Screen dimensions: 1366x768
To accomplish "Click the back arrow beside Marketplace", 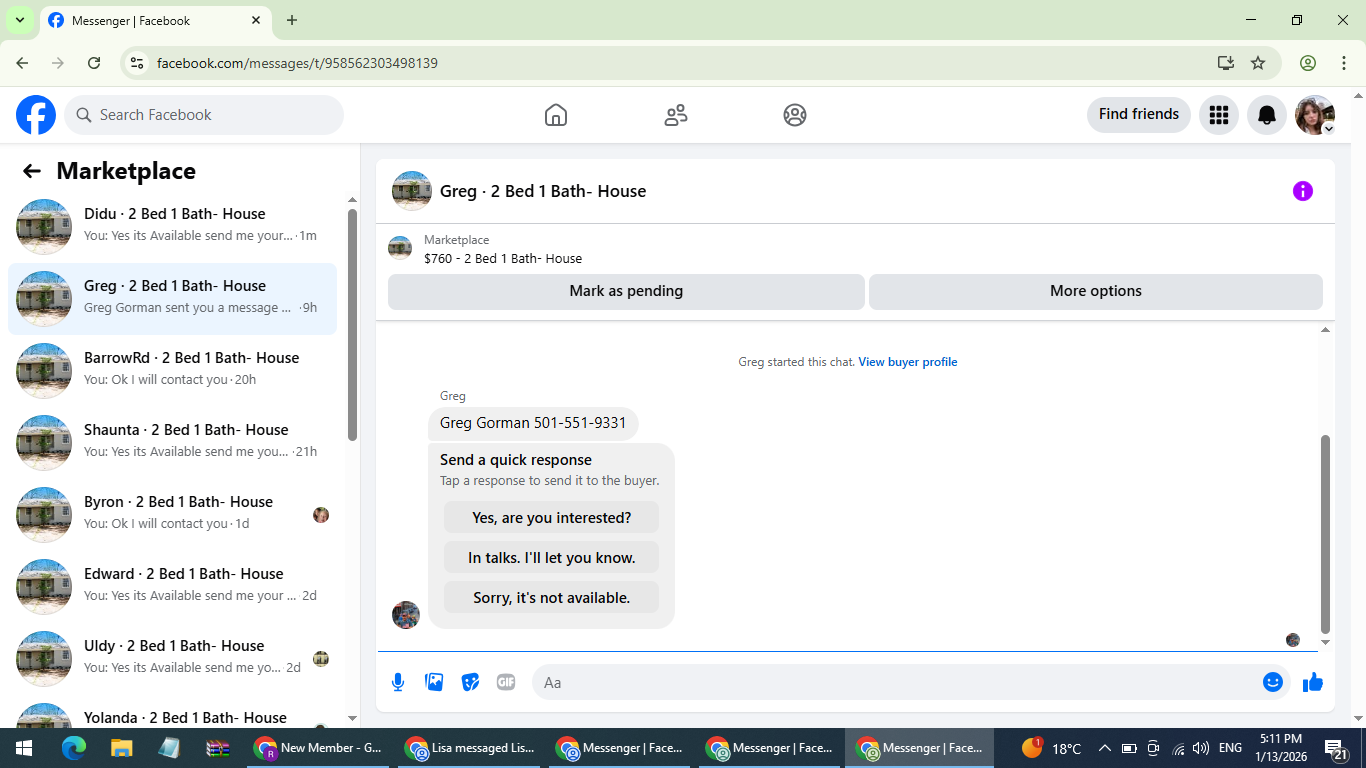I will (32, 171).
